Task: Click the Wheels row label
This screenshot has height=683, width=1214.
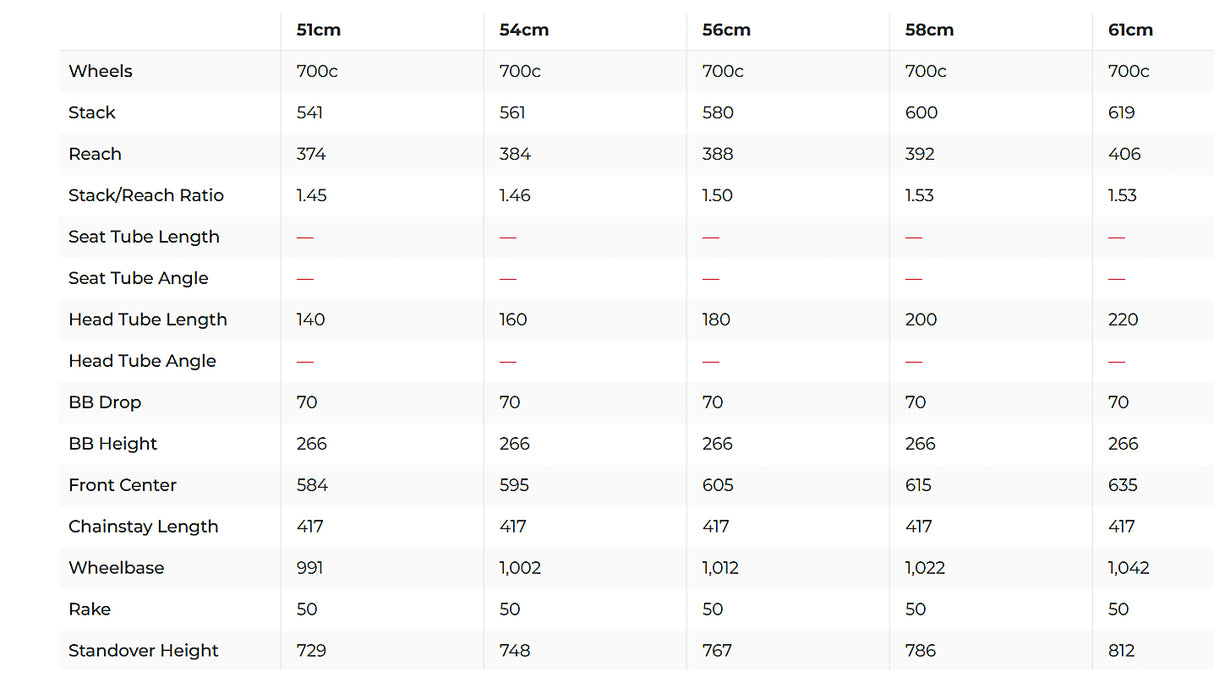Action: click(x=100, y=71)
